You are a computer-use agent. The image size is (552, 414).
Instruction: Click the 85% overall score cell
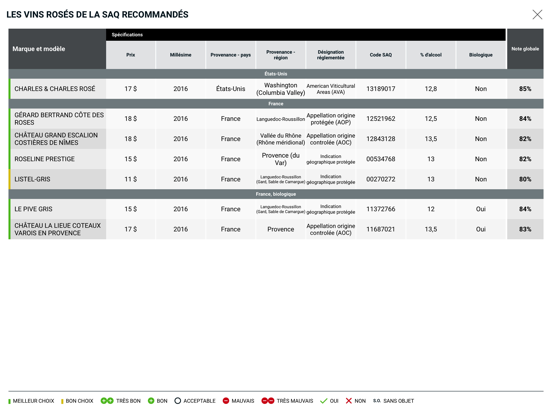[x=525, y=89]
